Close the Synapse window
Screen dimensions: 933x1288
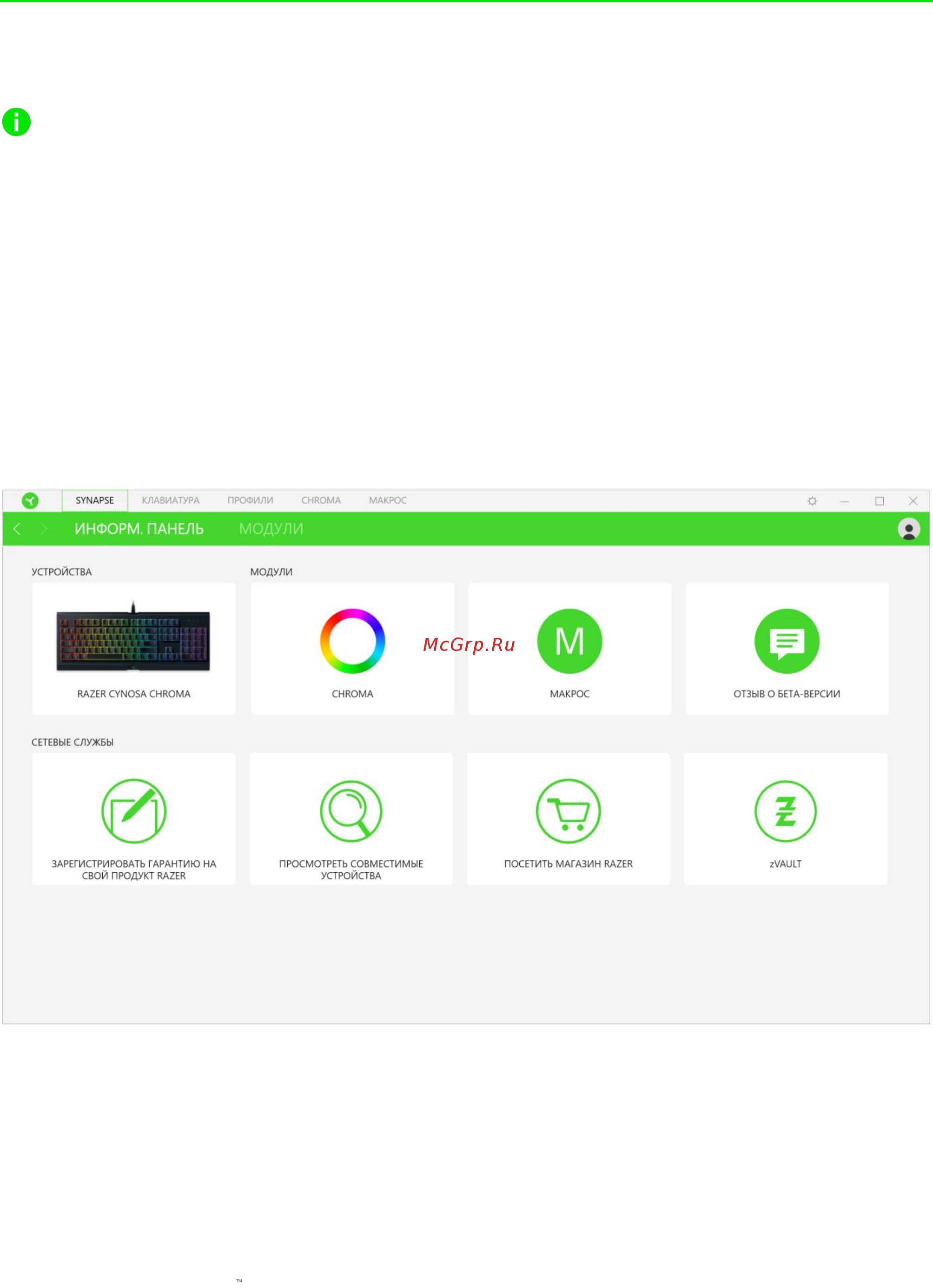pos(913,501)
